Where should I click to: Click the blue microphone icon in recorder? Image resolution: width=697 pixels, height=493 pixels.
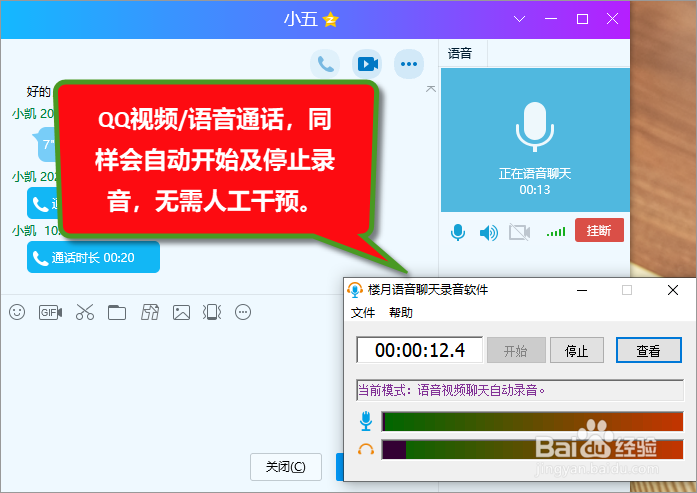click(x=366, y=421)
